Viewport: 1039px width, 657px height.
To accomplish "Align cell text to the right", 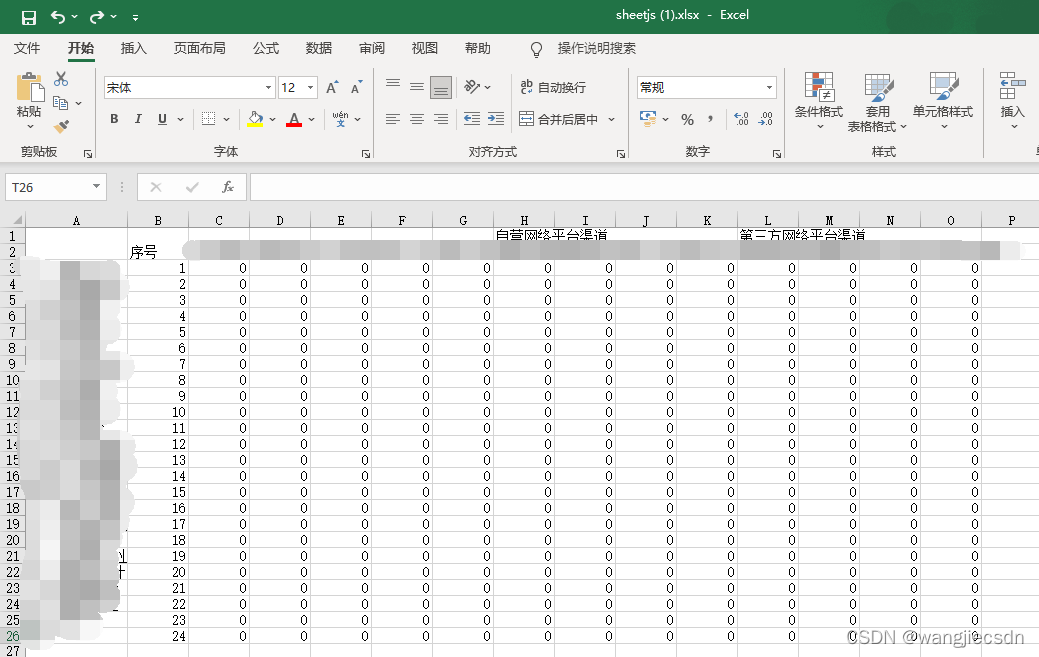I will point(441,119).
